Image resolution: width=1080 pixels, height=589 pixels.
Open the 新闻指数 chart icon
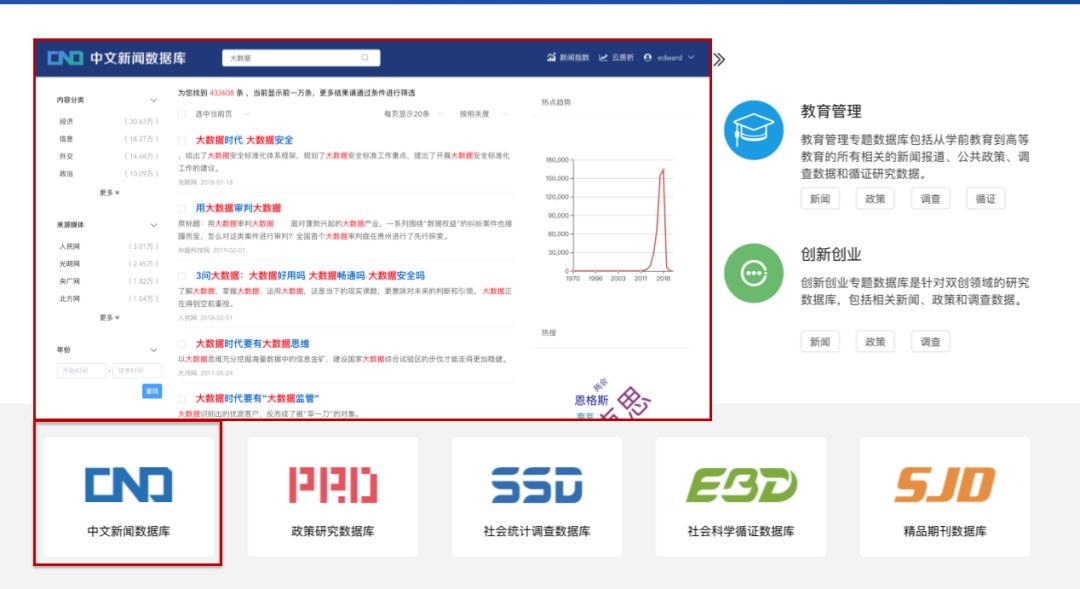pyautogui.click(x=551, y=58)
